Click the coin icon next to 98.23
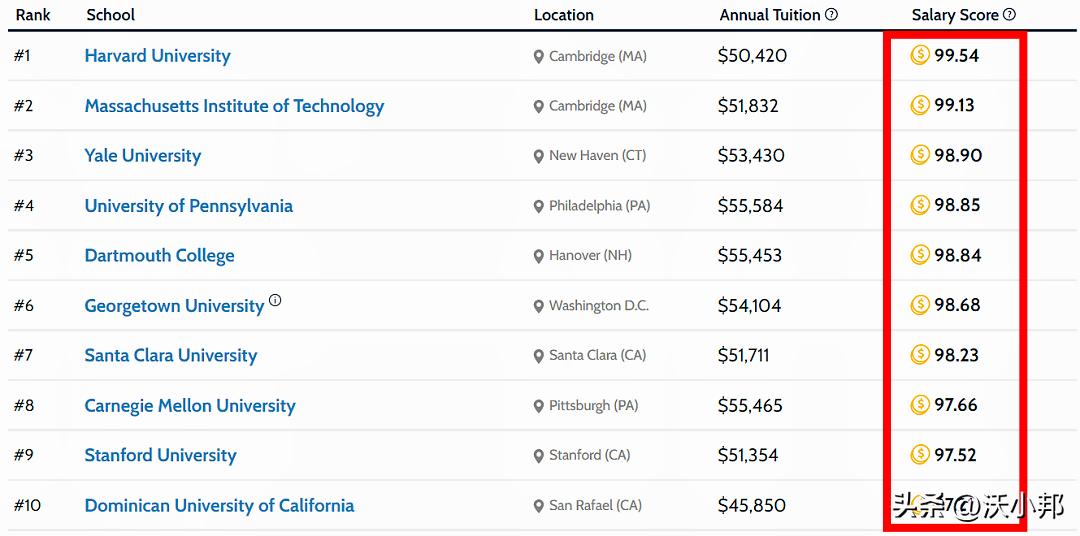The height and width of the screenshot is (536, 1080). [x=920, y=355]
